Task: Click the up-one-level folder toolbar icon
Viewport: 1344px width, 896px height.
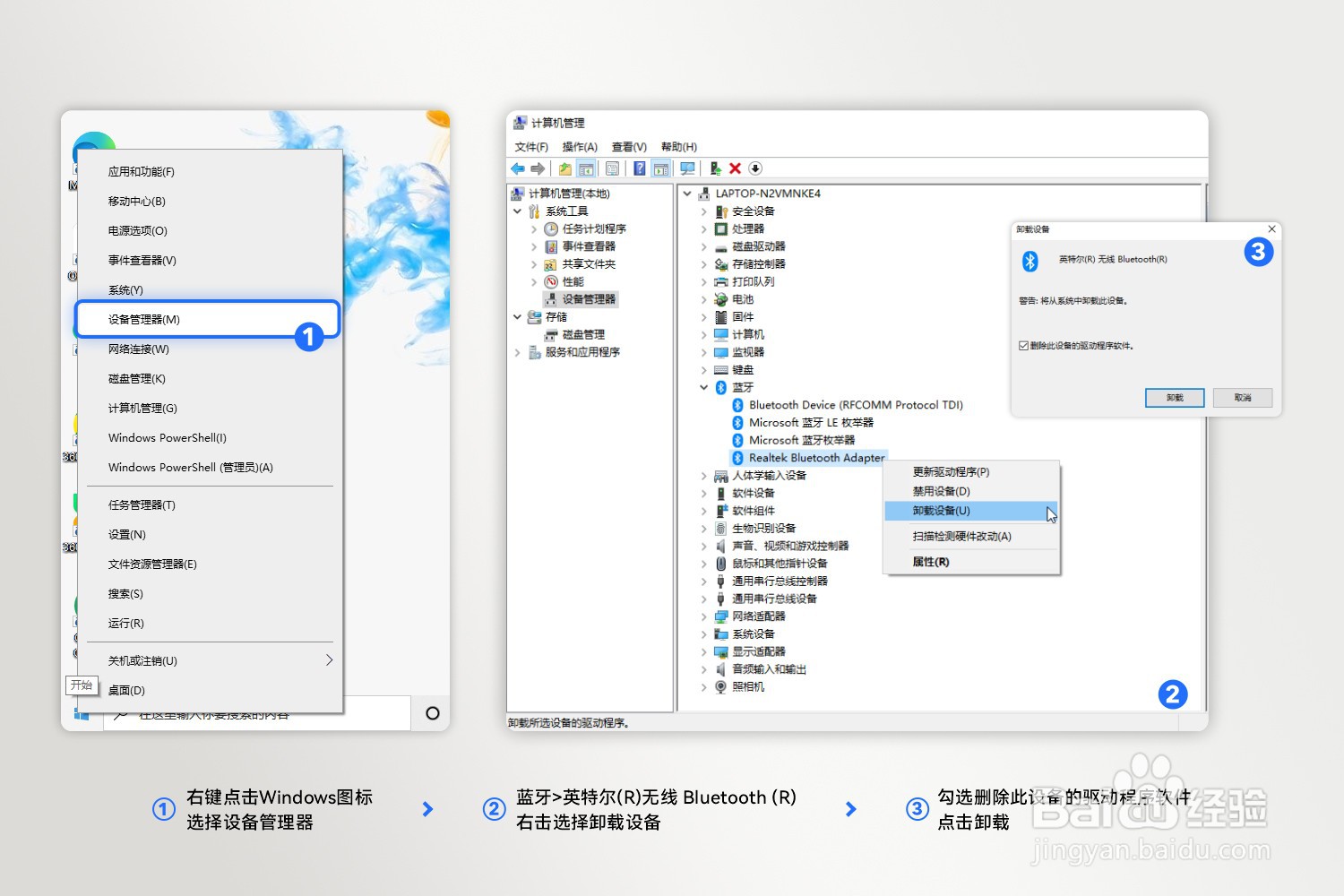Action: tap(565, 168)
